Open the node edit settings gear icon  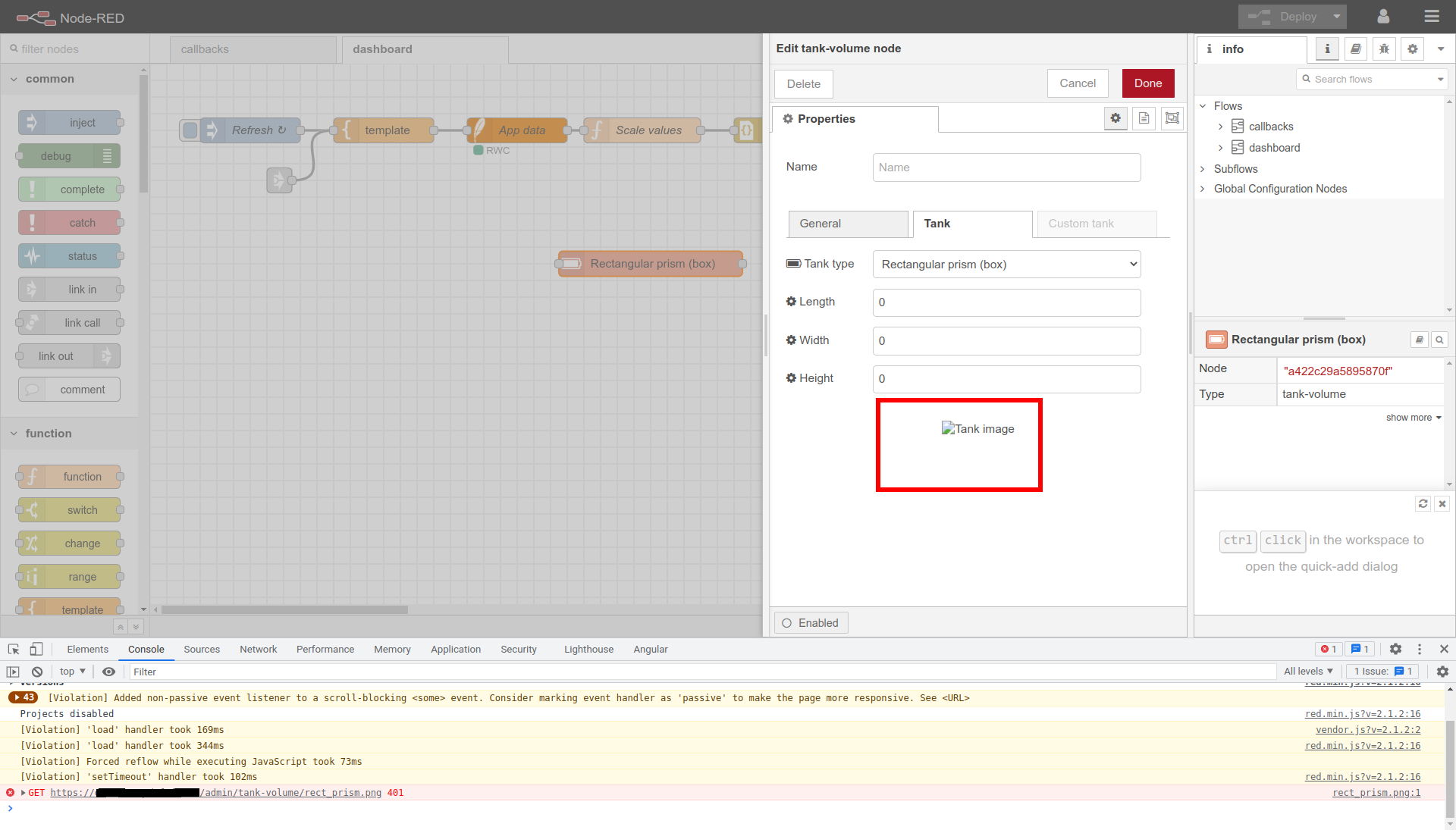tap(1116, 118)
